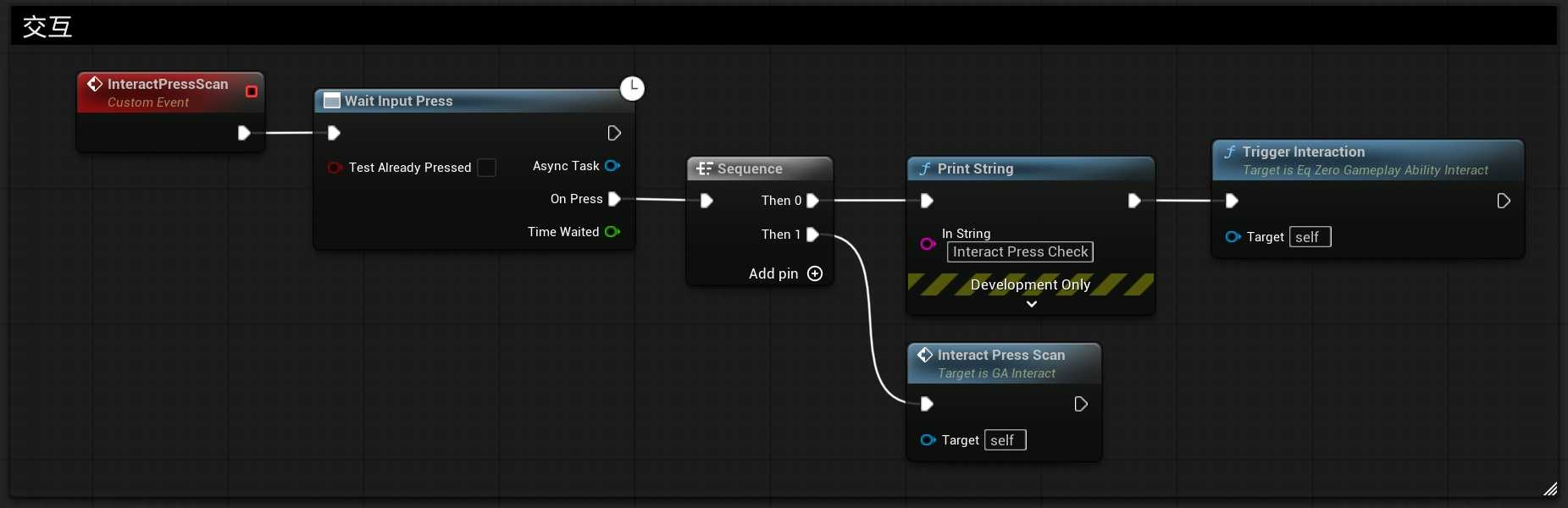Click the In String magenta input pin
Viewport: 1568px width, 508px height.
coord(928,244)
